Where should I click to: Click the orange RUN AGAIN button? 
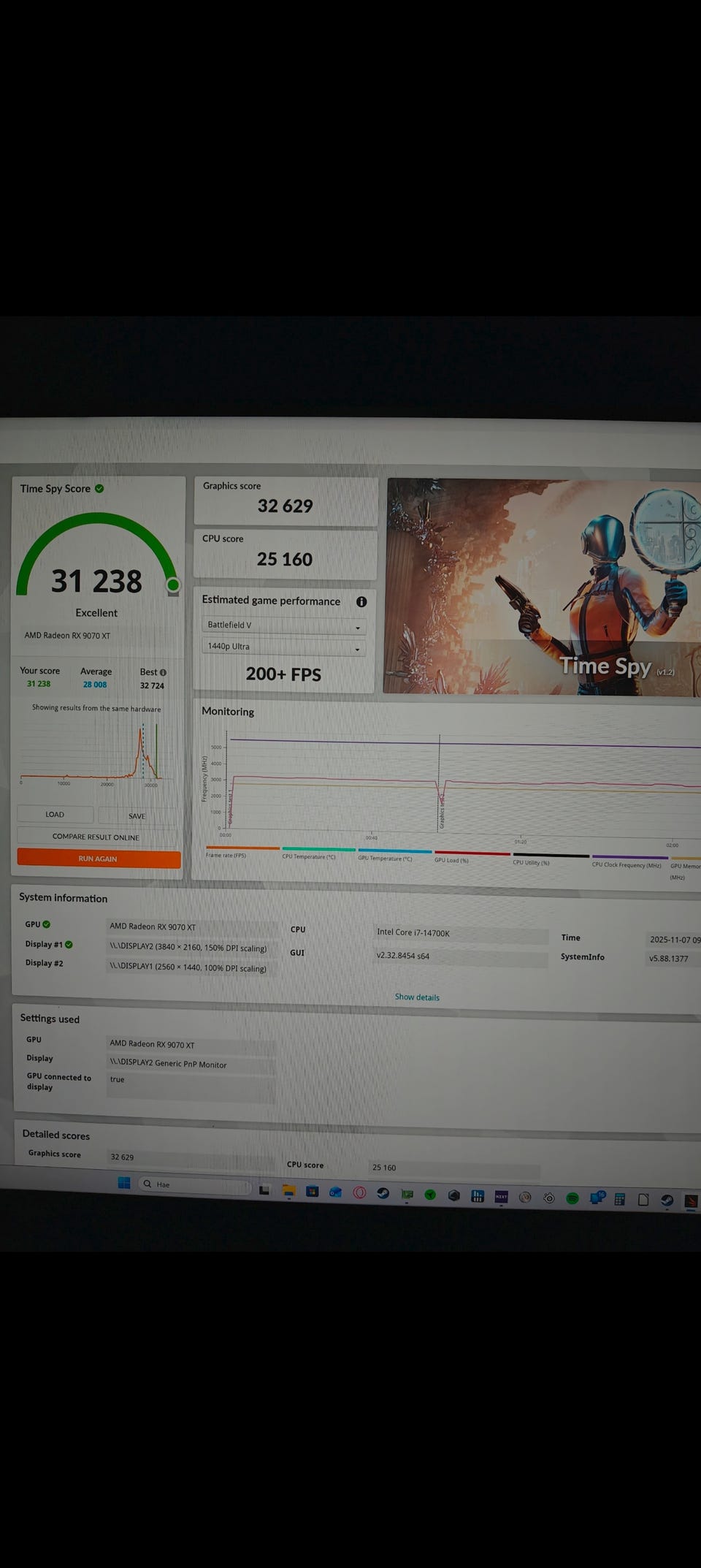98,859
